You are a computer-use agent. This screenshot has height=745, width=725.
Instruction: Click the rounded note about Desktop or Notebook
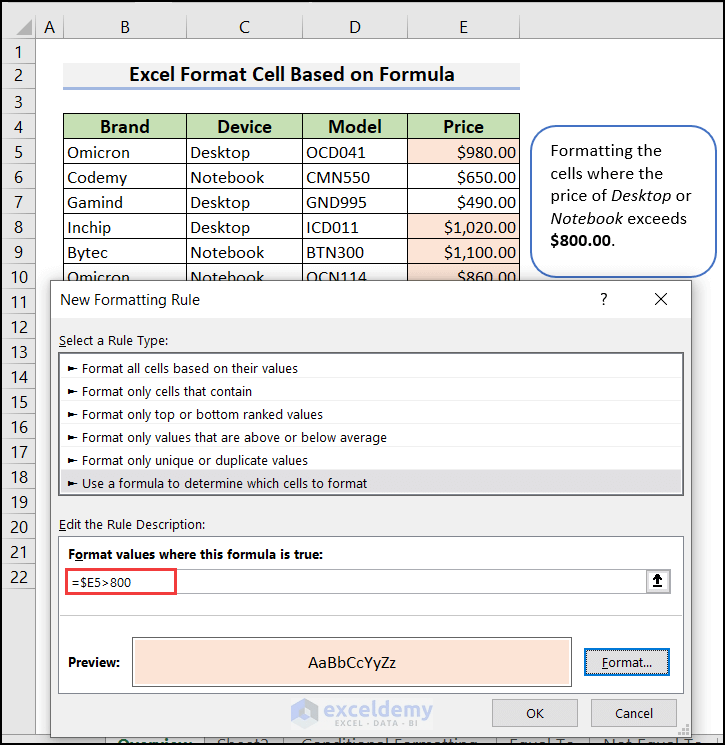point(623,201)
